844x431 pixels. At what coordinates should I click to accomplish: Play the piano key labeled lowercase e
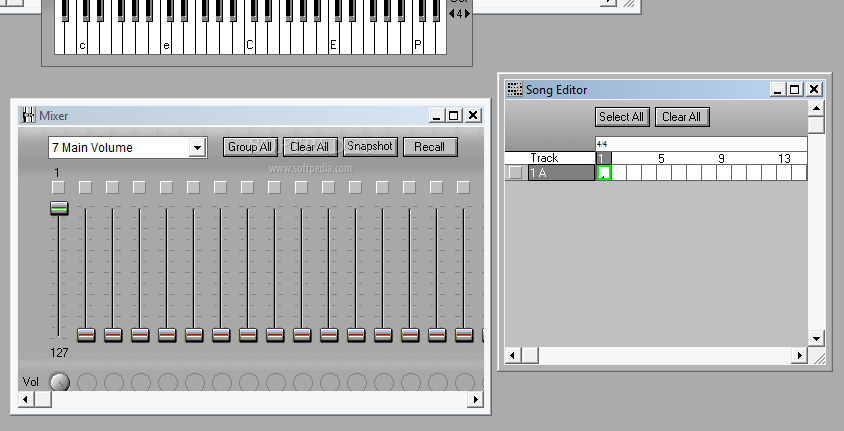coord(166,46)
